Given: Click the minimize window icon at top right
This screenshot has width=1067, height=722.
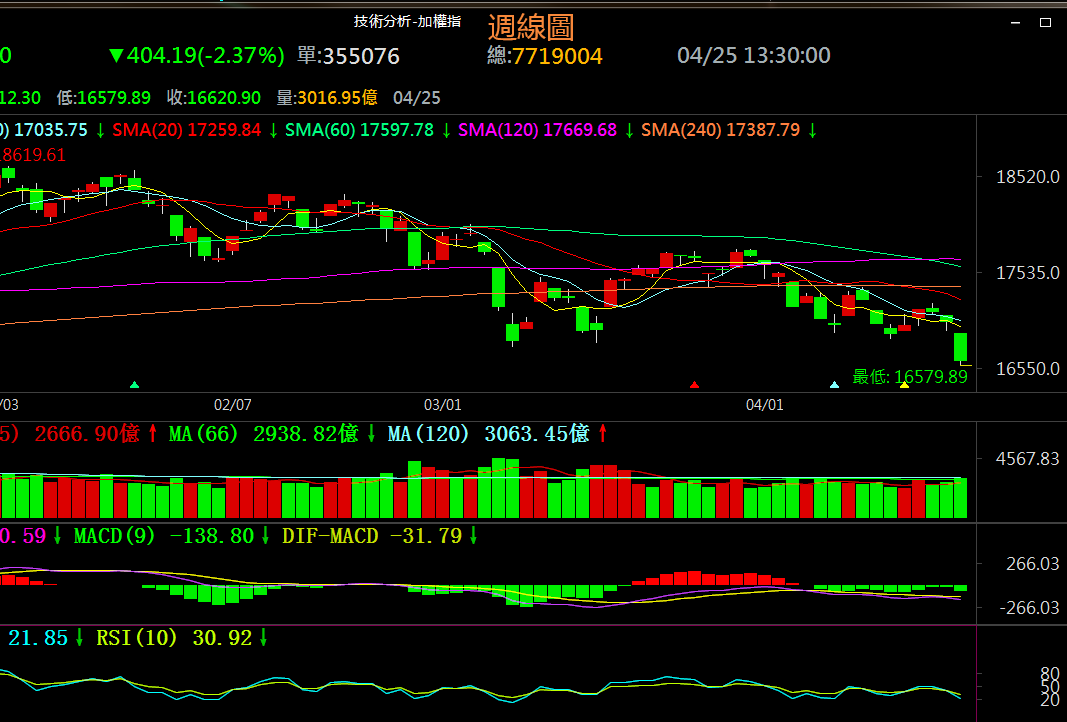Looking at the screenshot, I should coord(1014,22).
